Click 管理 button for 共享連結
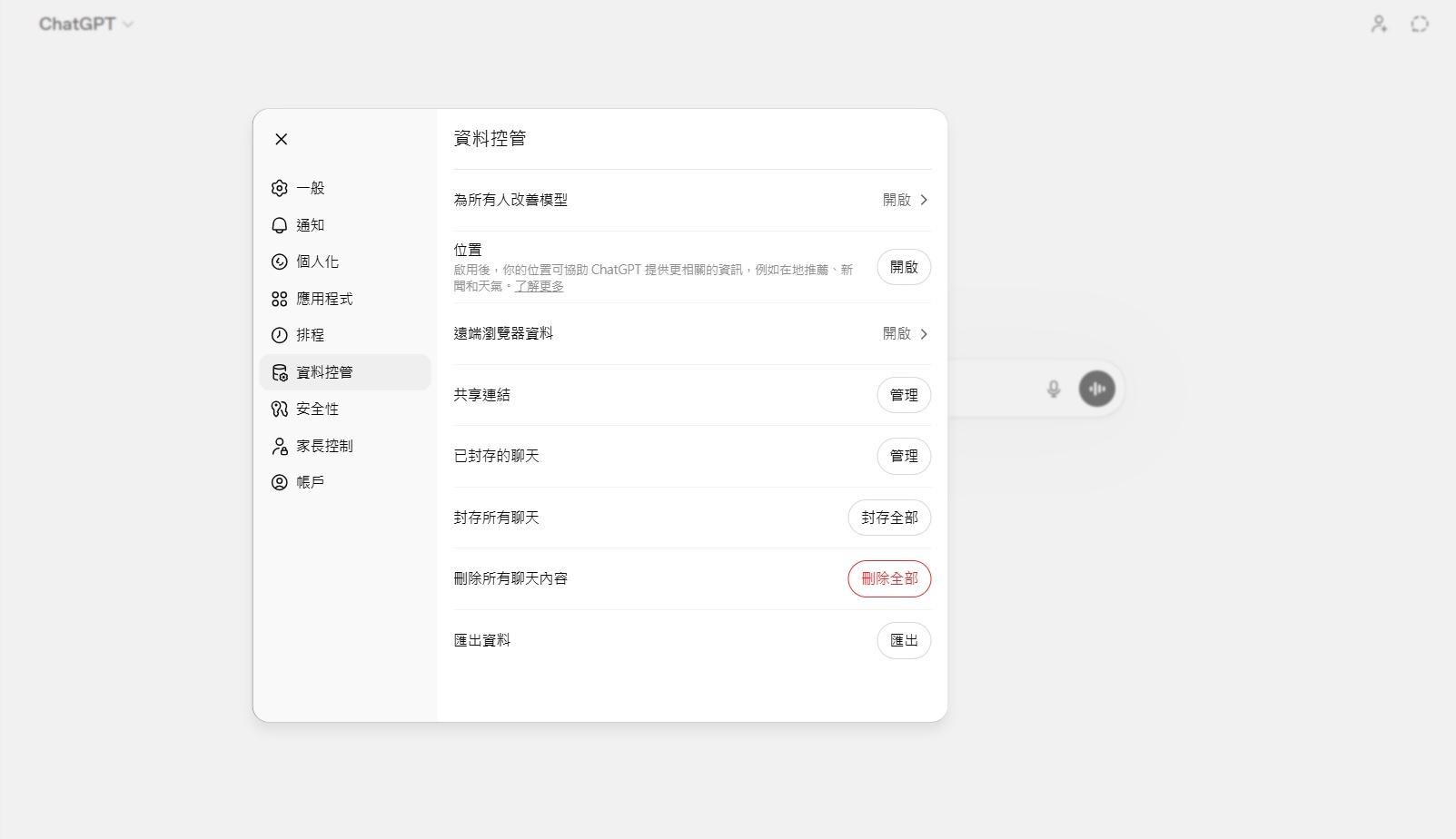 pos(903,395)
